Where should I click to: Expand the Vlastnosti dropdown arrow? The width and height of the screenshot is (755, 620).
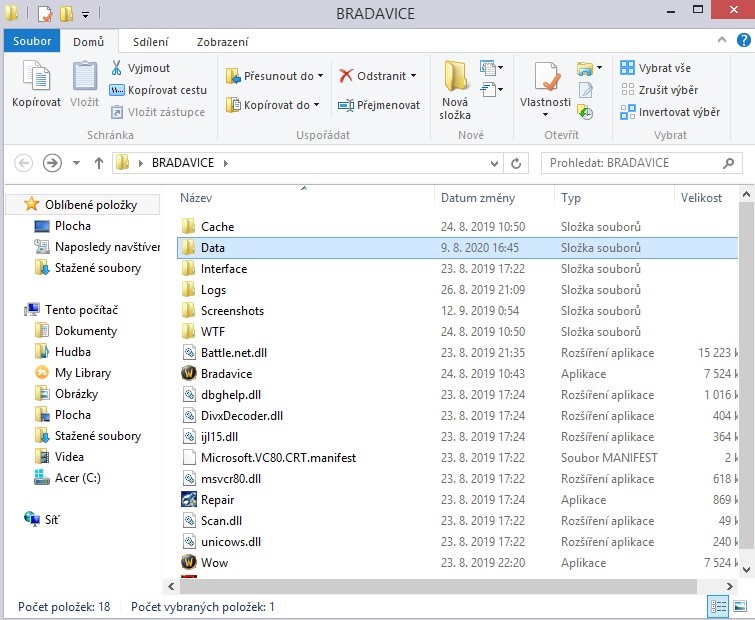(546, 115)
